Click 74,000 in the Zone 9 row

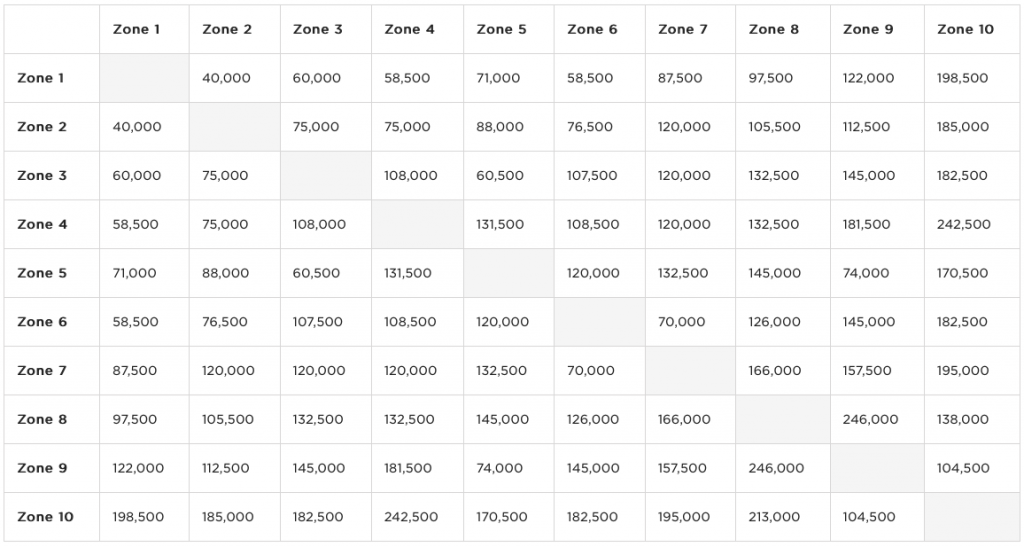click(x=499, y=468)
